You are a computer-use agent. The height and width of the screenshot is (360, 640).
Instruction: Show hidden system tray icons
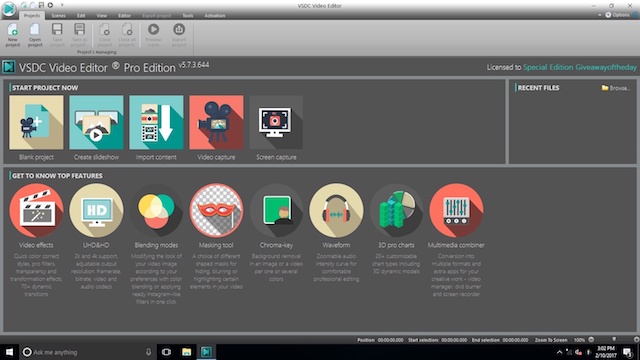pyautogui.click(x=560, y=352)
